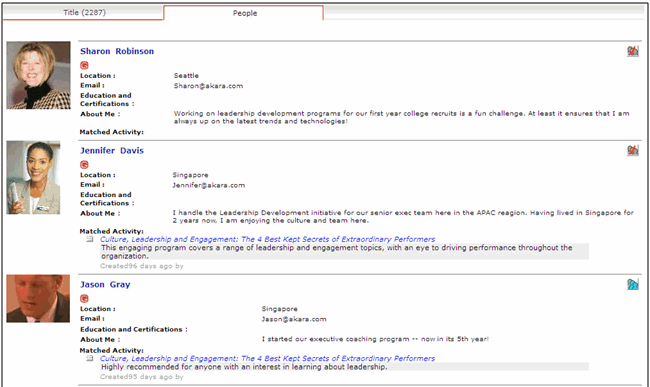The width and height of the screenshot is (650, 387).
Task: Click the document icon beside Jennifer Davis's matched activity
Action: [x=90, y=239]
